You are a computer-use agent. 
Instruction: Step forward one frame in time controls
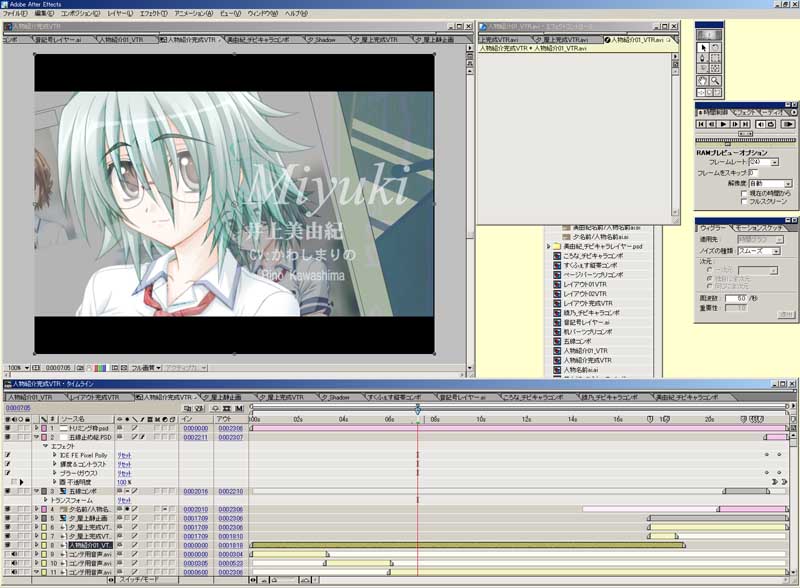click(x=735, y=124)
